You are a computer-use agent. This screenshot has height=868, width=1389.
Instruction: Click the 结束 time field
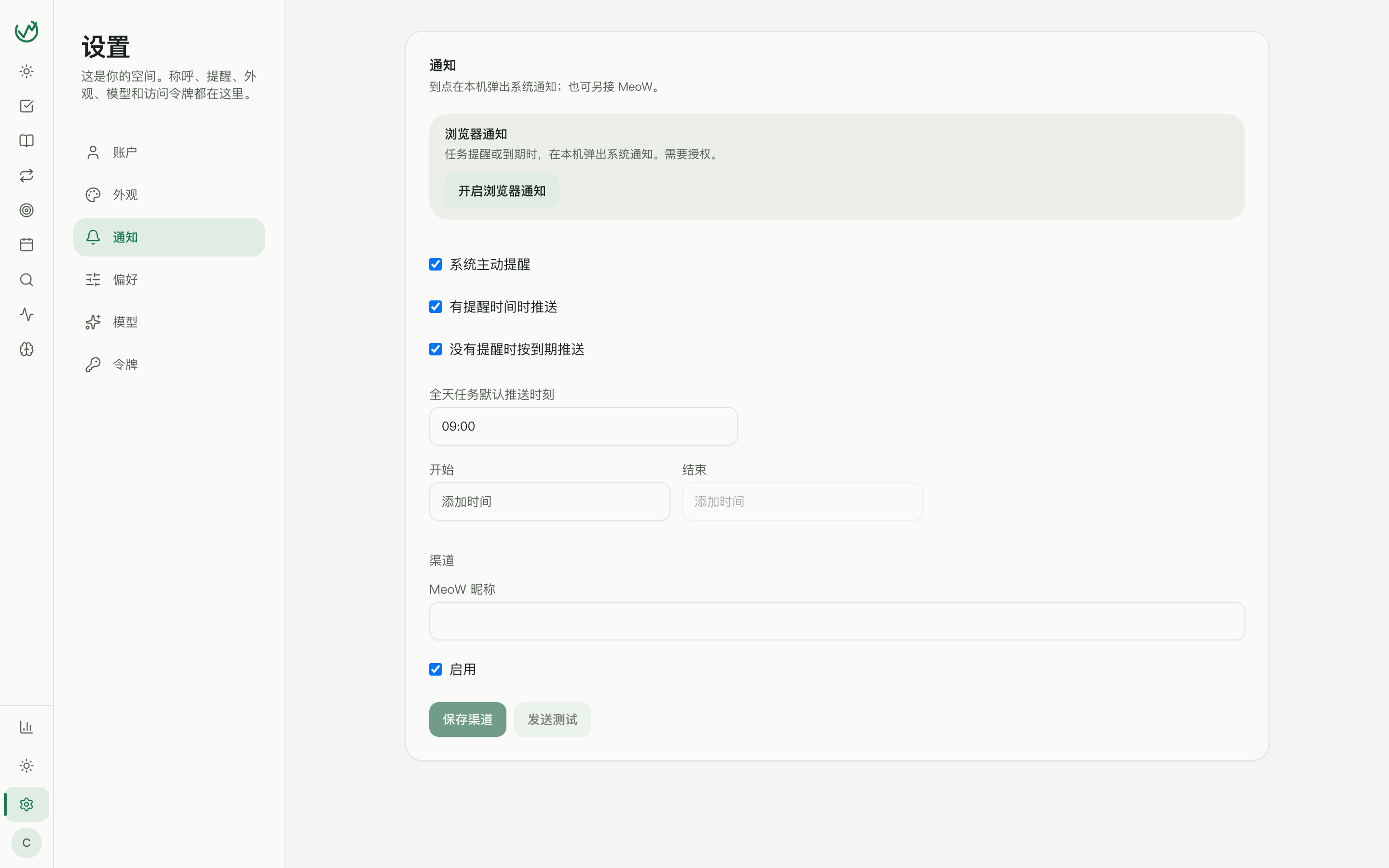(x=802, y=502)
